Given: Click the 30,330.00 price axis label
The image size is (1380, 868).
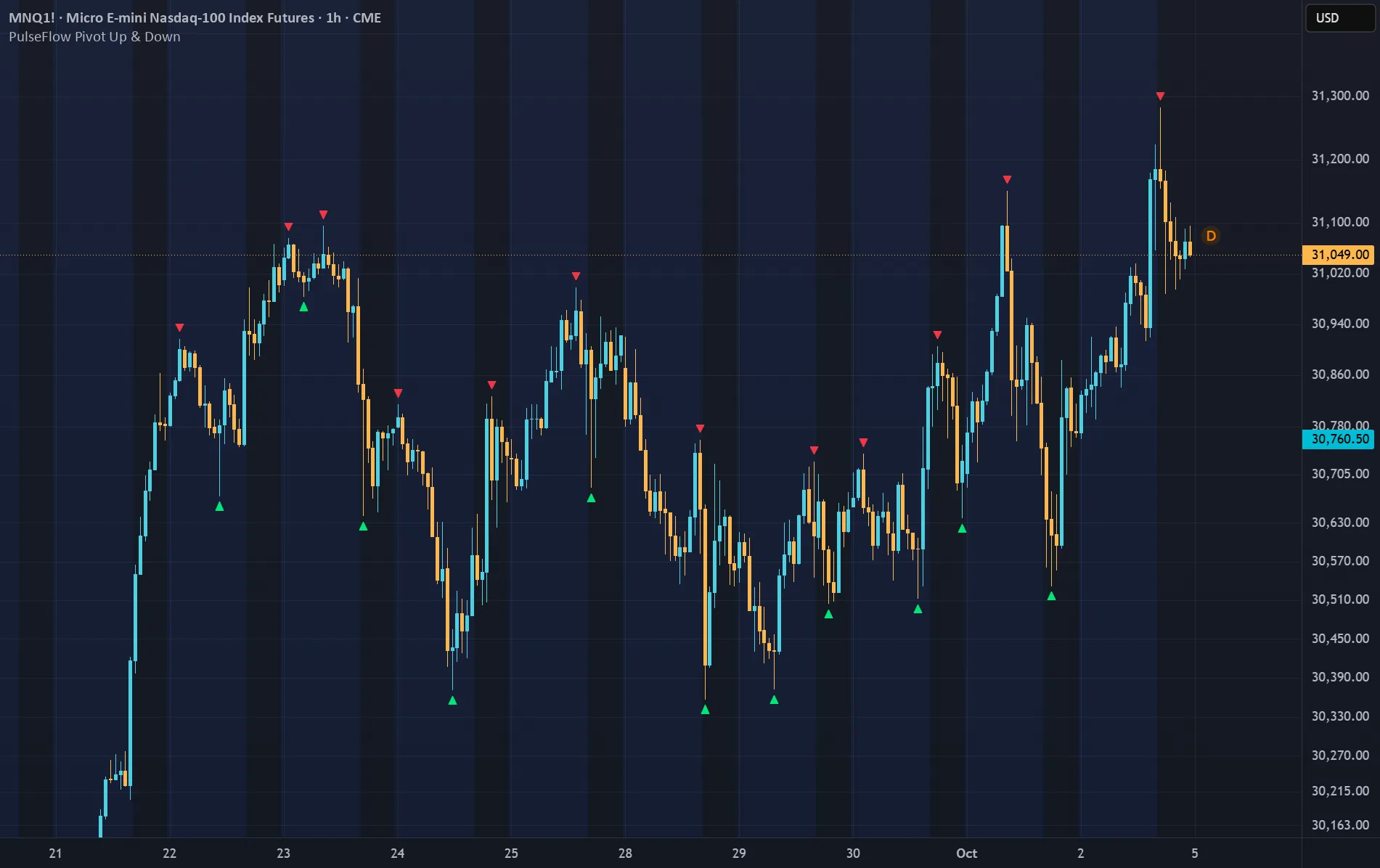Looking at the screenshot, I should (1340, 716).
